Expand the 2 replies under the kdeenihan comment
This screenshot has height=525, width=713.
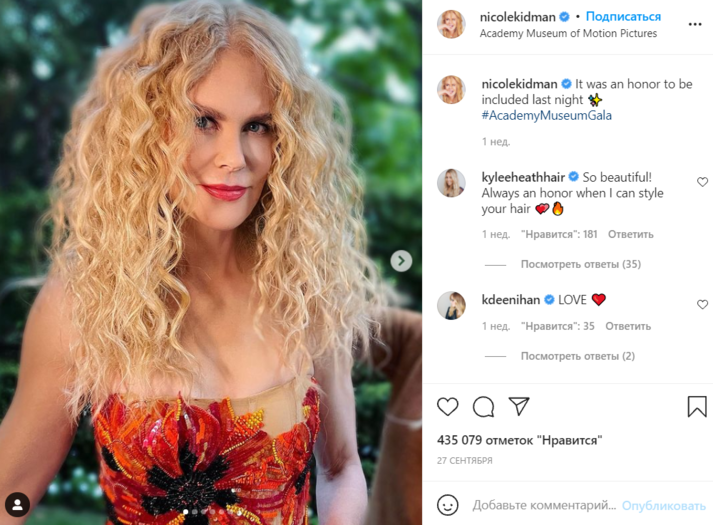click(577, 356)
